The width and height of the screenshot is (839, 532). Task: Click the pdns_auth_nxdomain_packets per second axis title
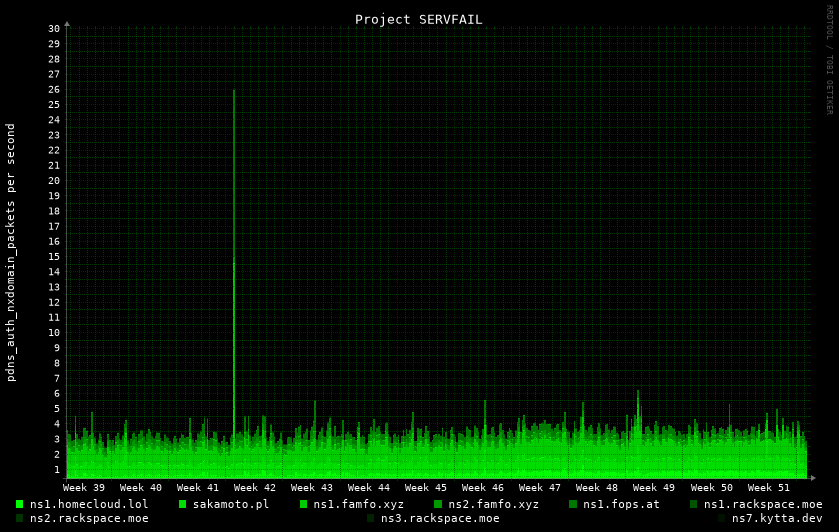pos(11,252)
